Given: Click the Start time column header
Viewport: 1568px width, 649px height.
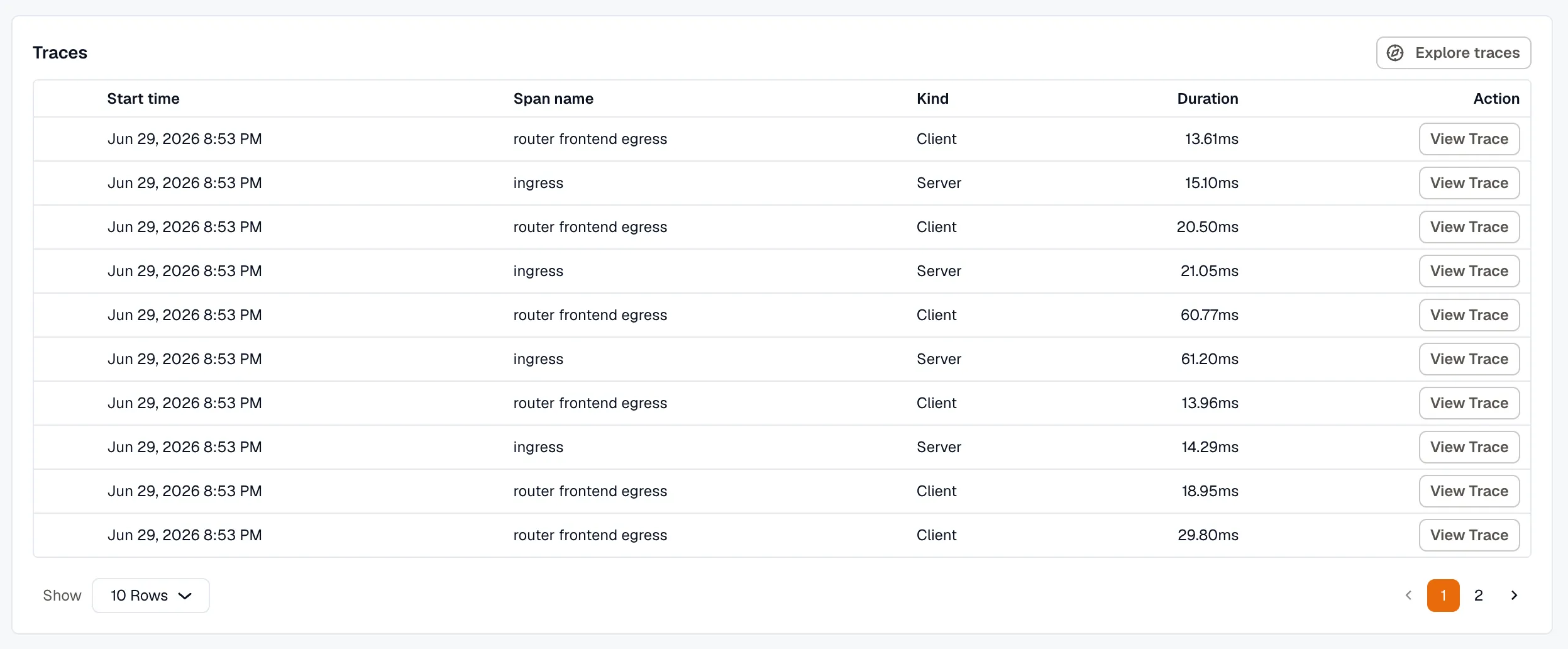Looking at the screenshot, I should (x=143, y=99).
